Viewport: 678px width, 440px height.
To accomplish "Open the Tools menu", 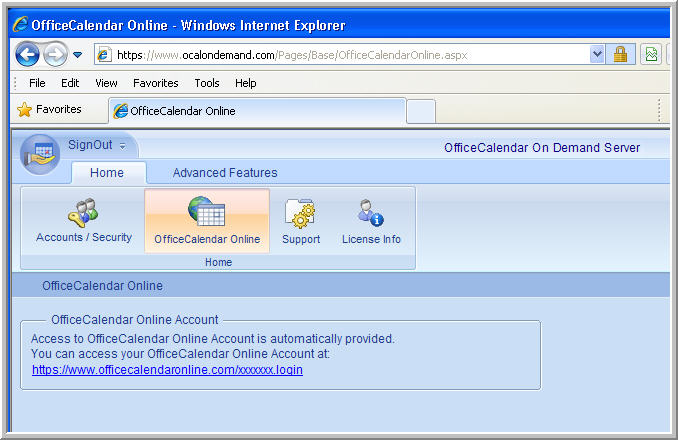I will (207, 83).
